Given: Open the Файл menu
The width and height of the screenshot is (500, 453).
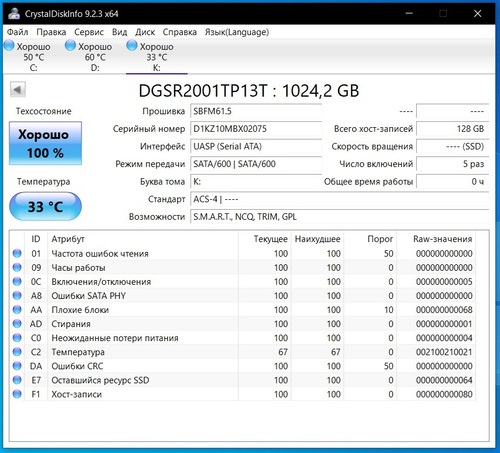Looking at the screenshot, I should pos(17,32).
